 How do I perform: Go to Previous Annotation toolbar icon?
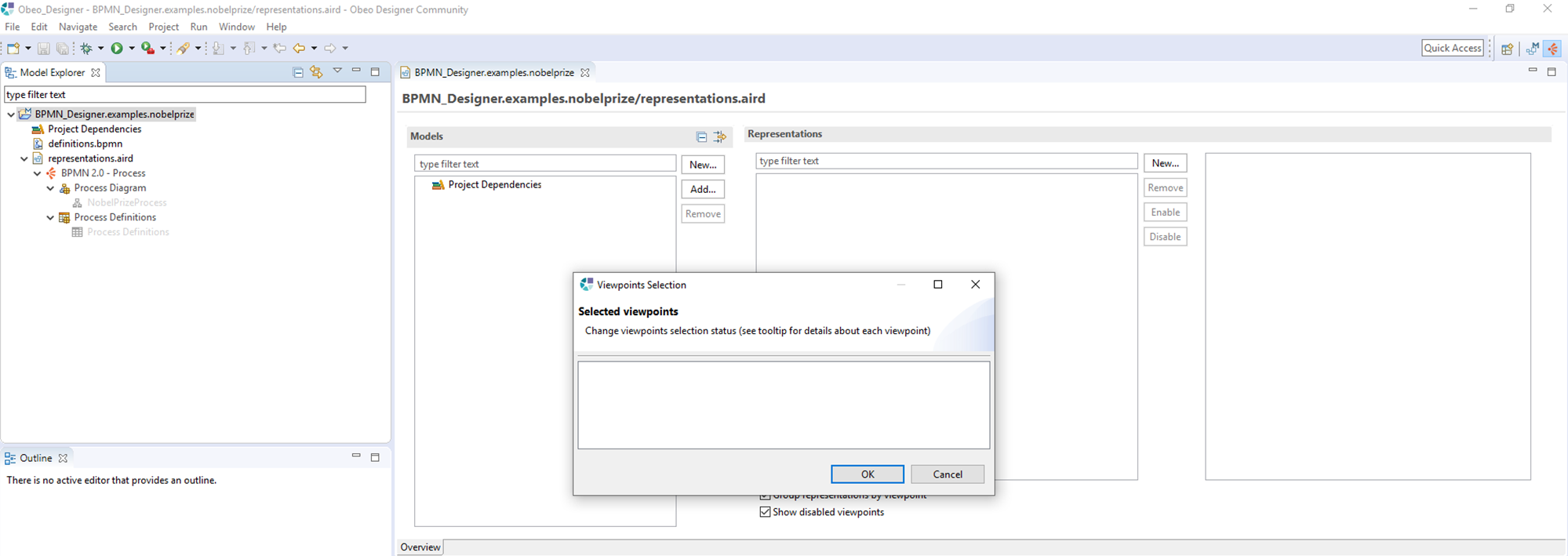pos(249,49)
